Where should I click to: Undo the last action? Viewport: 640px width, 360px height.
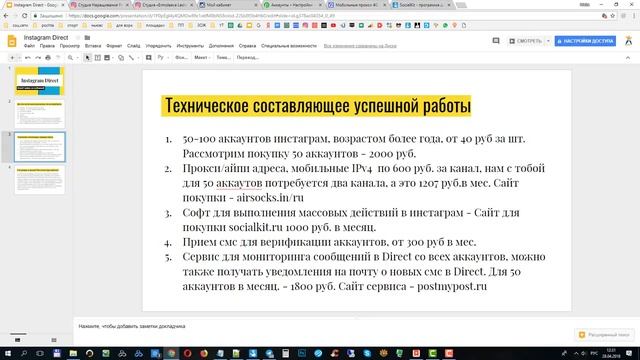(28, 58)
